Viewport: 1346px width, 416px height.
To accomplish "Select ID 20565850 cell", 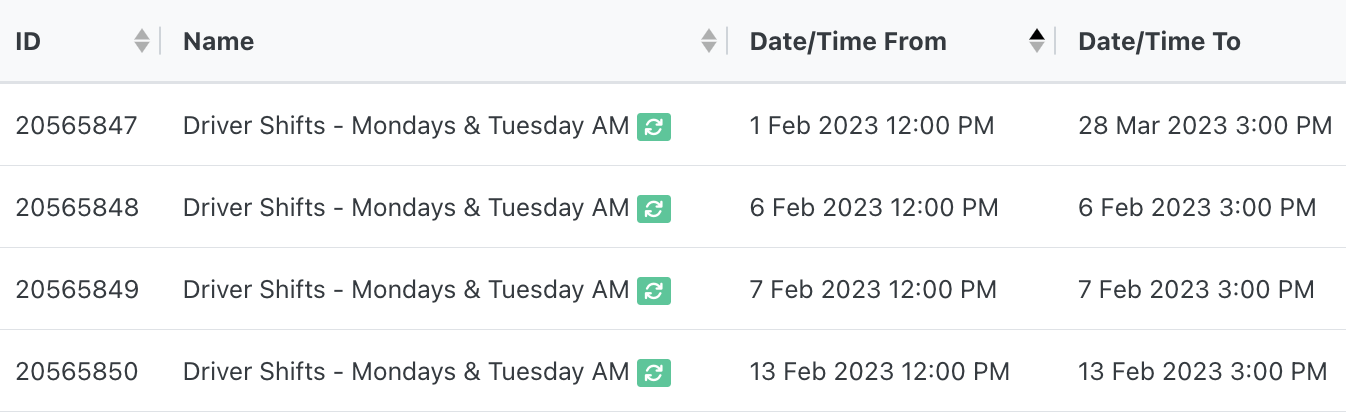I will click(x=77, y=372).
